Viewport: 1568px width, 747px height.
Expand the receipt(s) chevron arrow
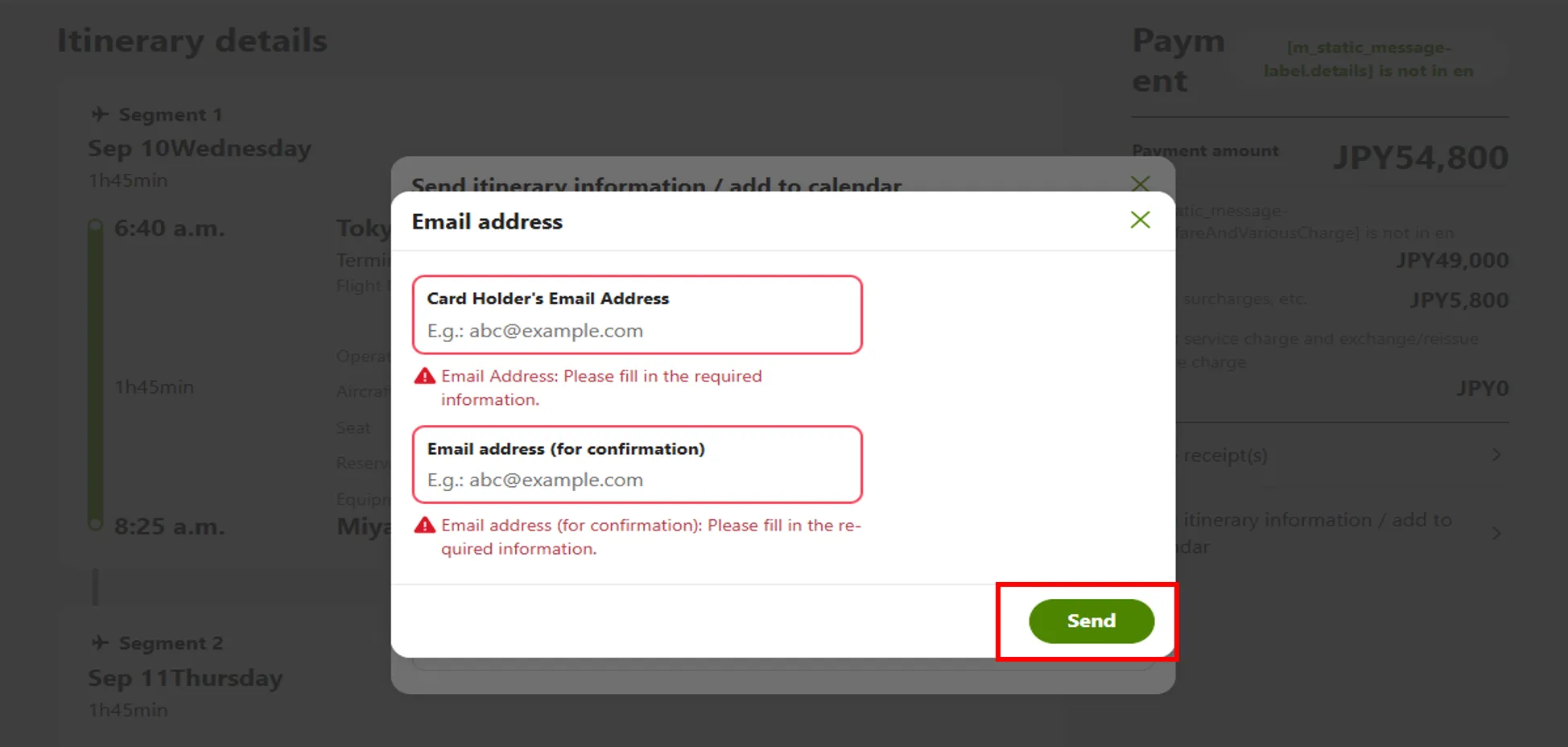[x=1496, y=455]
